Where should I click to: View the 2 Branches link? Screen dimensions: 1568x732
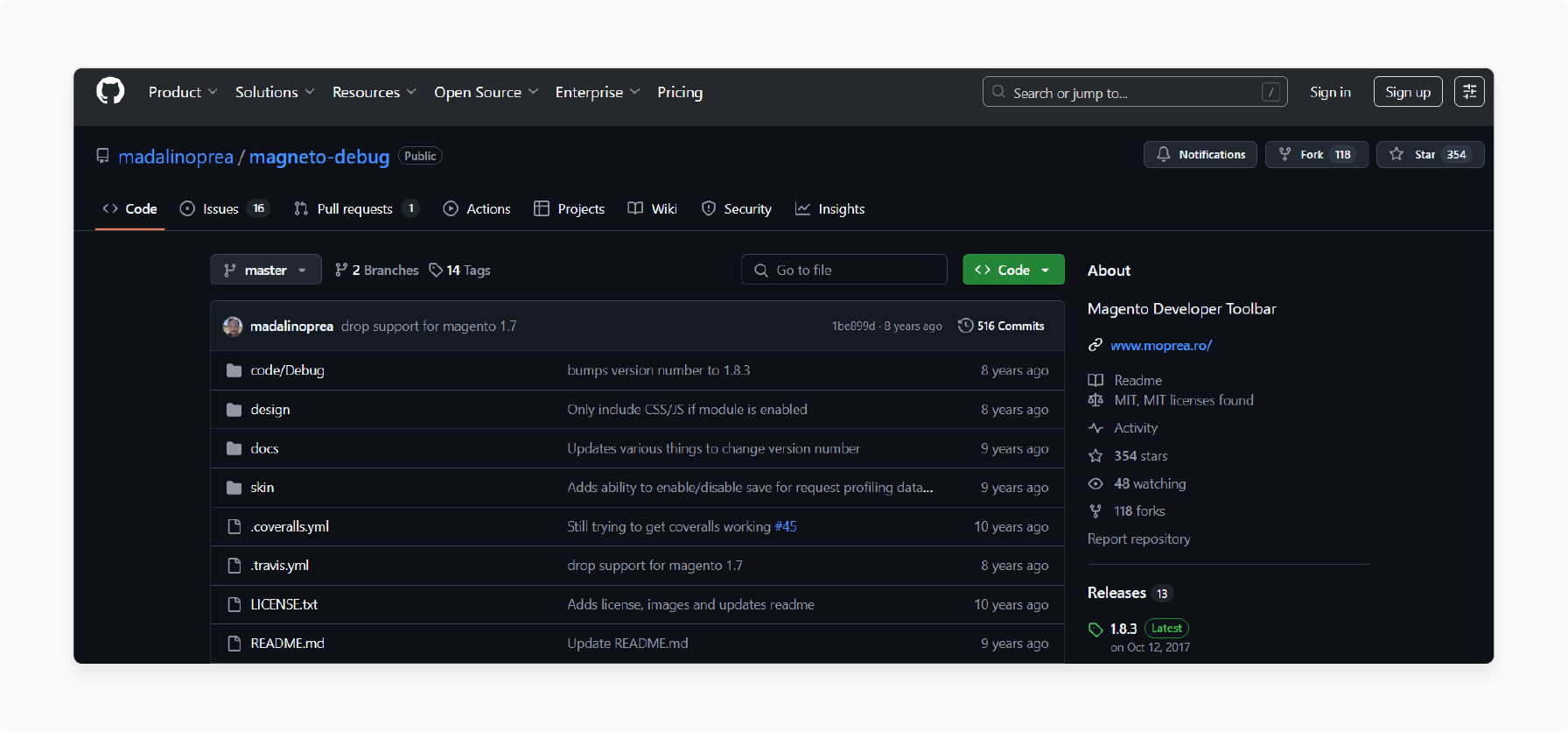pos(377,270)
